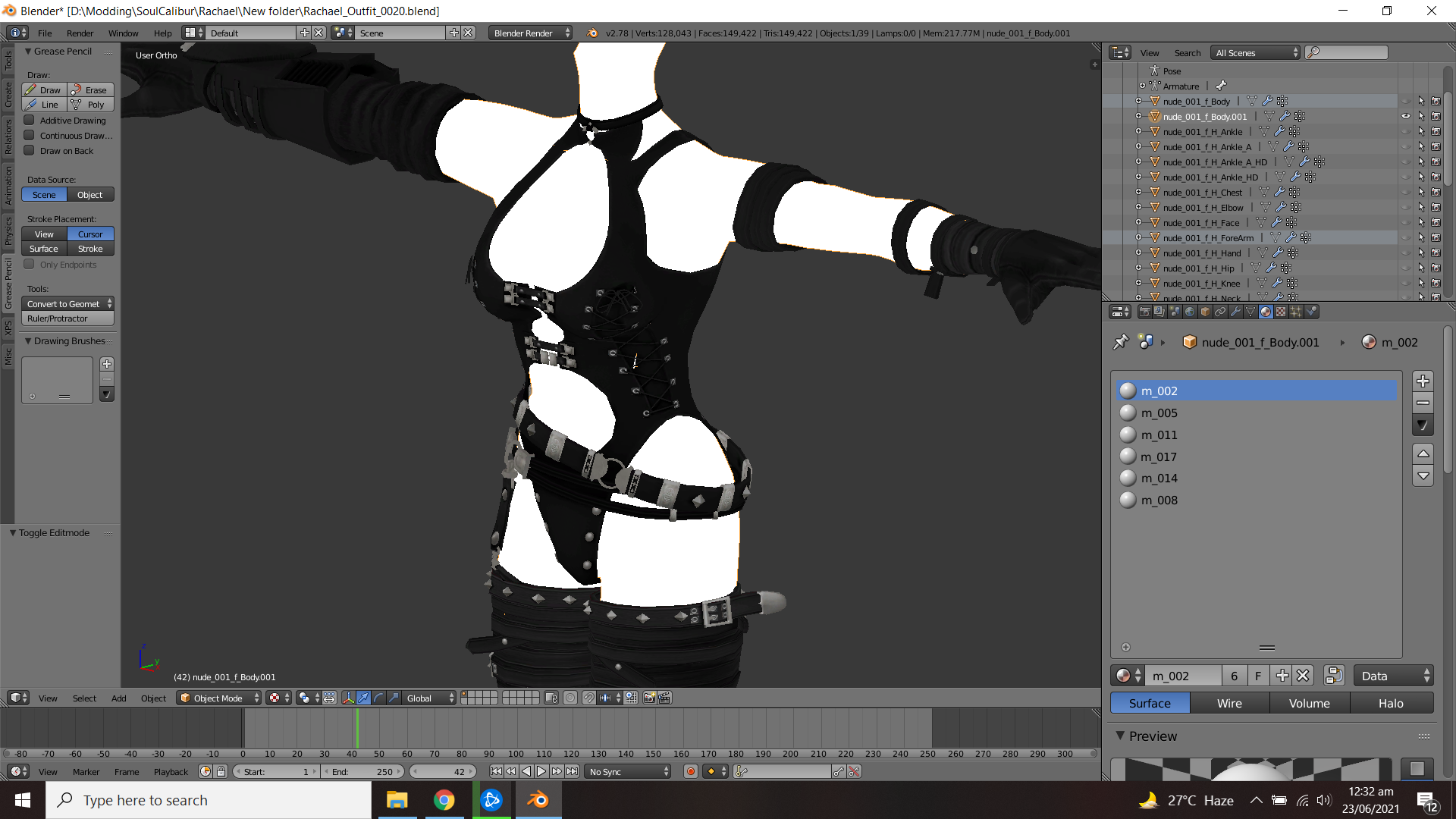Open the Modifiers wrench properties tab

(1235, 312)
